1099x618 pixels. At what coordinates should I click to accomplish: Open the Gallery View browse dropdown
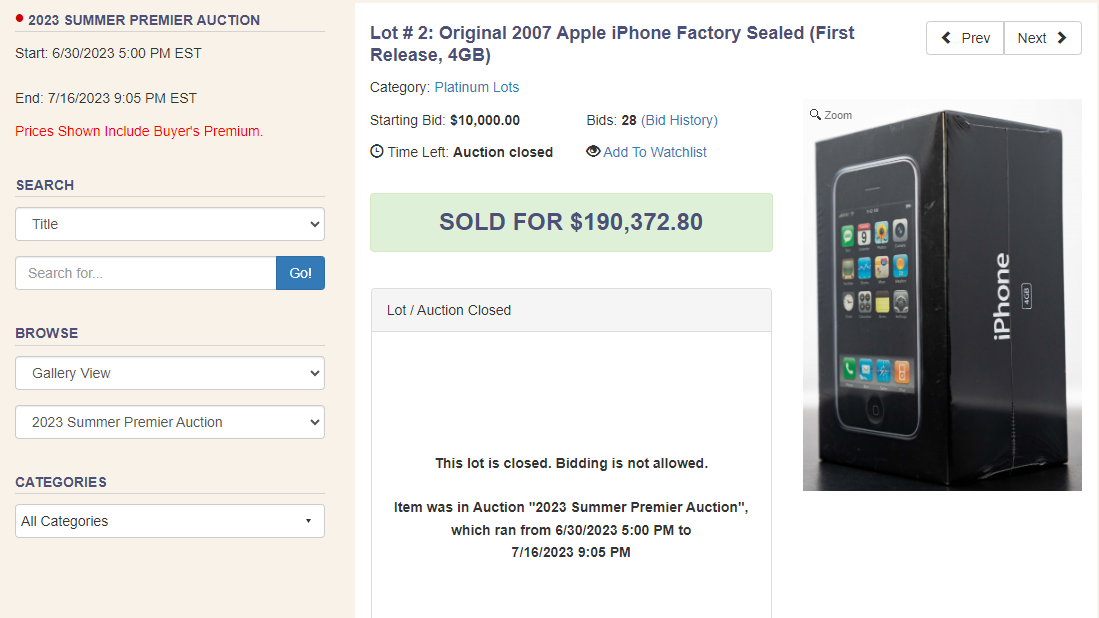click(169, 372)
